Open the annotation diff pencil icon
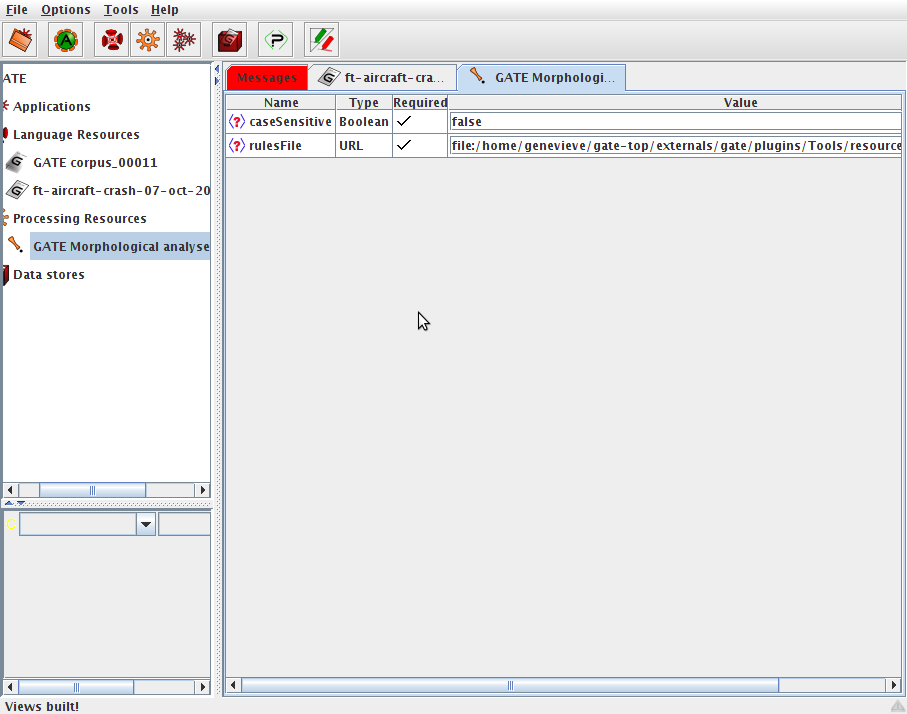This screenshot has height=714, width=907. click(x=321, y=40)
